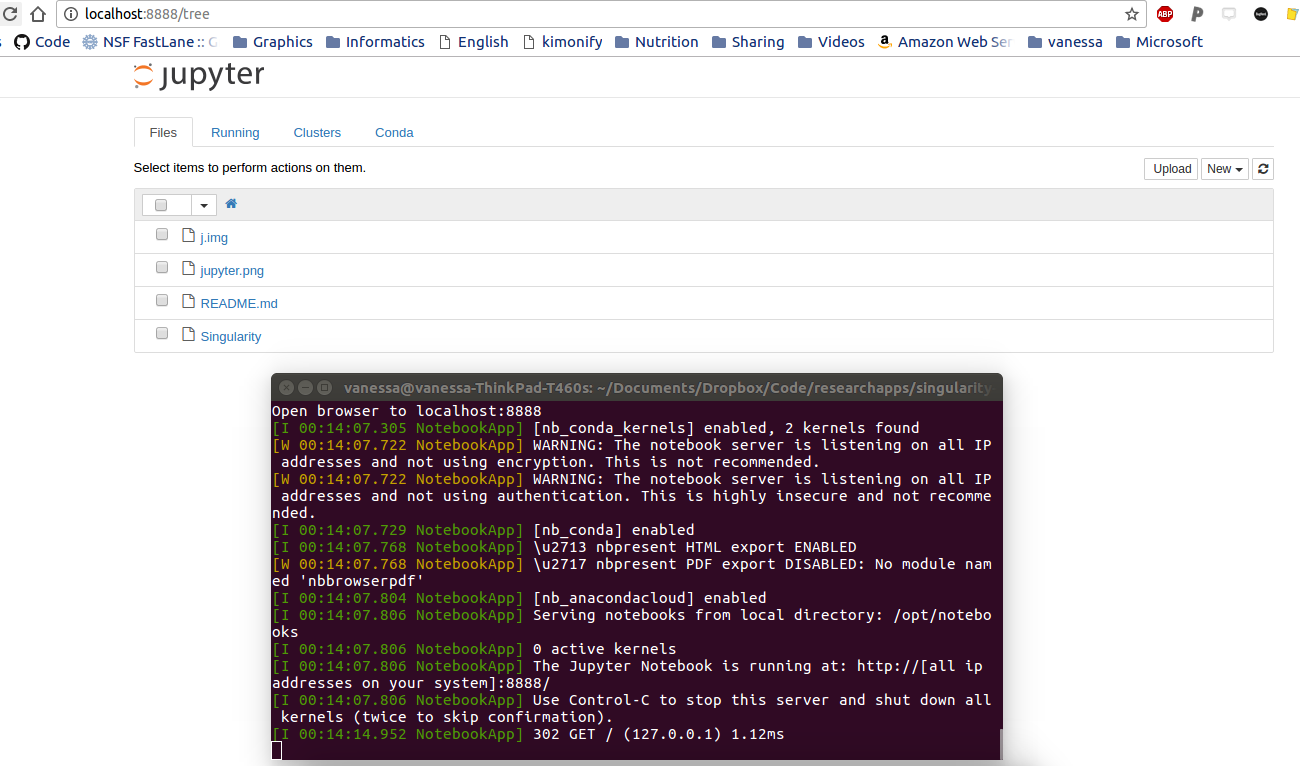Switch to the Files tab
This screenshot has height=766, width=1300.
pyautogui.click(x=163, y=132)
